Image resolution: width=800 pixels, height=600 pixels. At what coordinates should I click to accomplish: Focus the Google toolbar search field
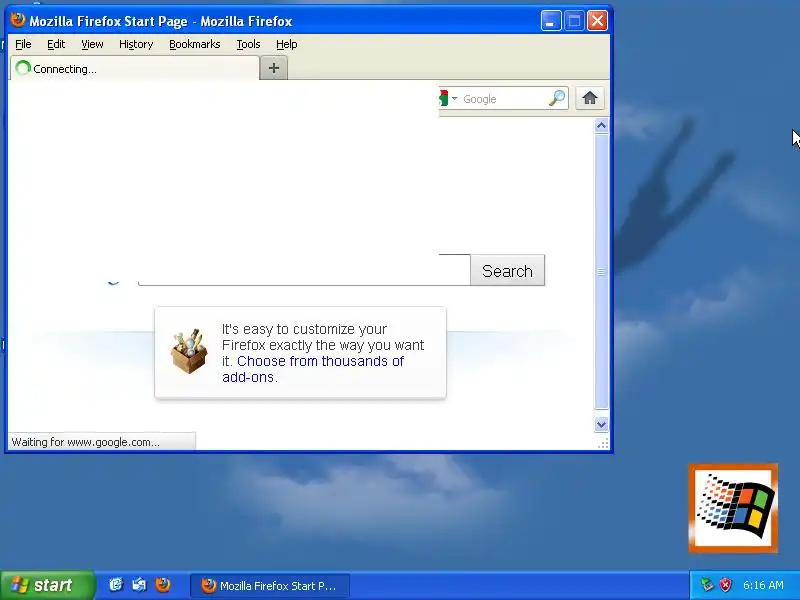click(504, 98)
